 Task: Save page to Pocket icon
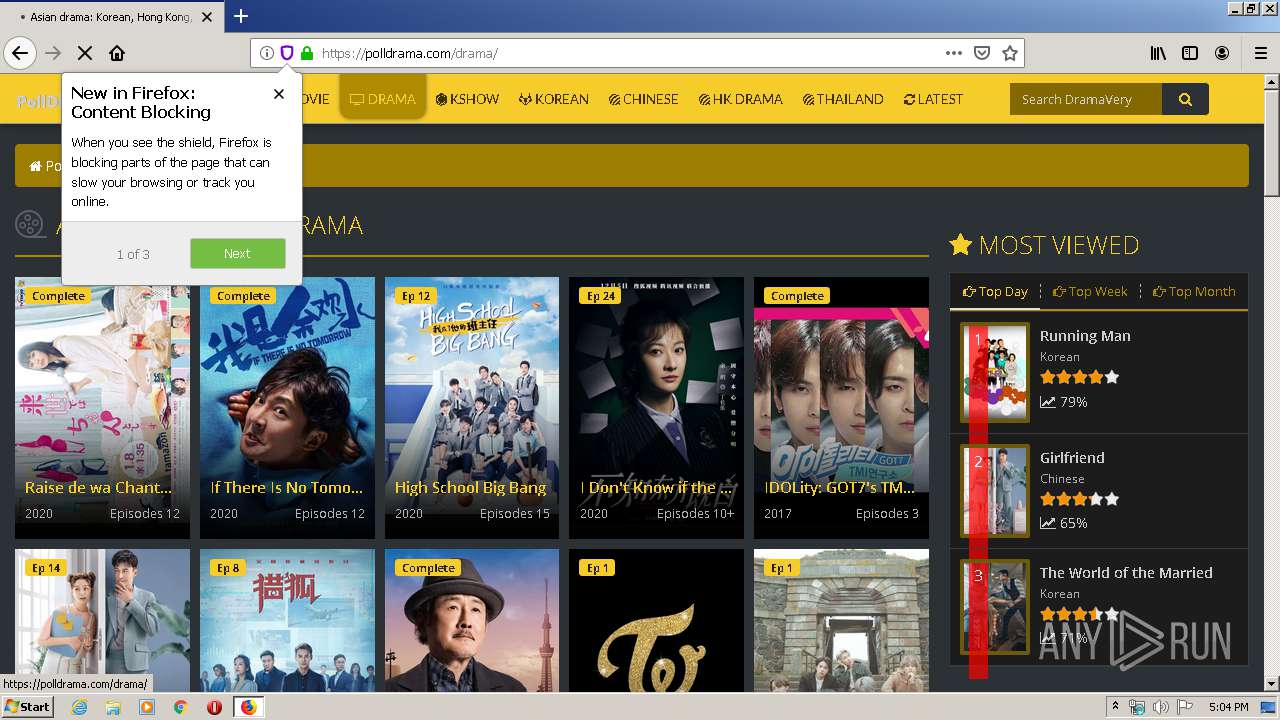(x=982, y=53)
